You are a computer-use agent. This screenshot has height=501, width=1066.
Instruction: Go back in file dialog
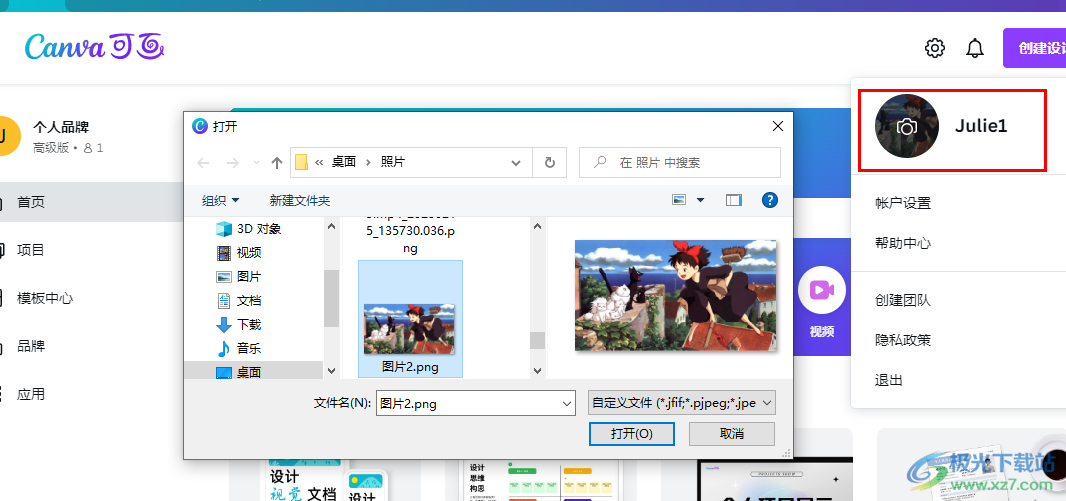pos(203,162)
